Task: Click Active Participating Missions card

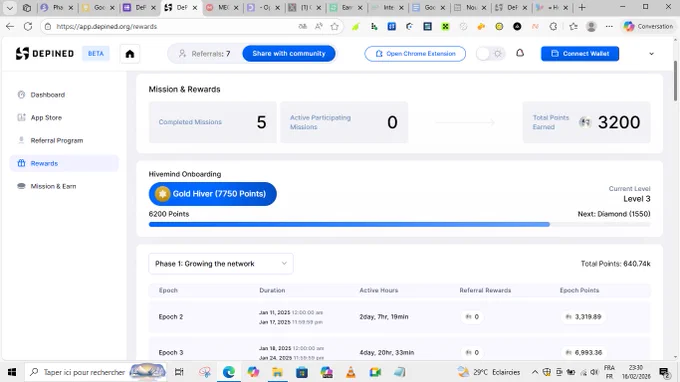Action: [344, 122]
